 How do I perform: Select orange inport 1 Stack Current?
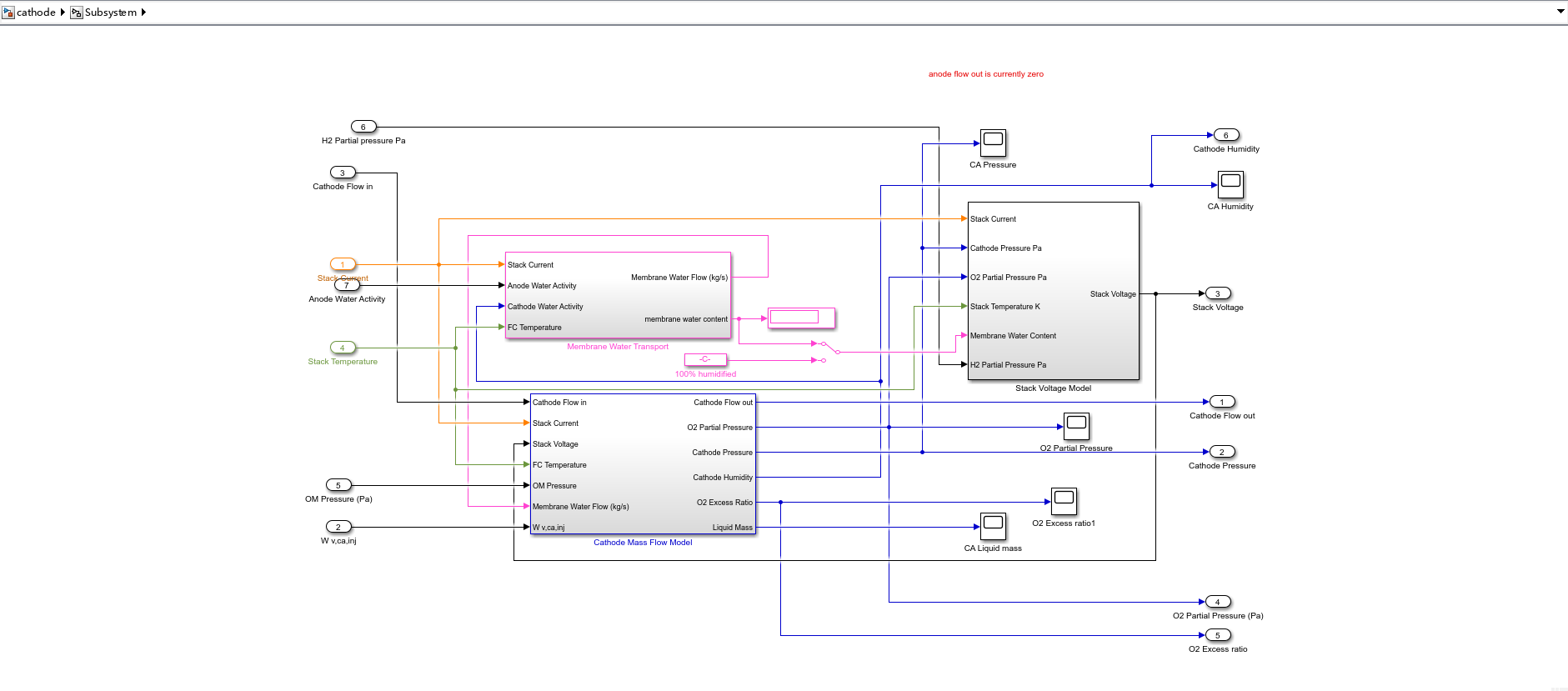tap(343, 264)
